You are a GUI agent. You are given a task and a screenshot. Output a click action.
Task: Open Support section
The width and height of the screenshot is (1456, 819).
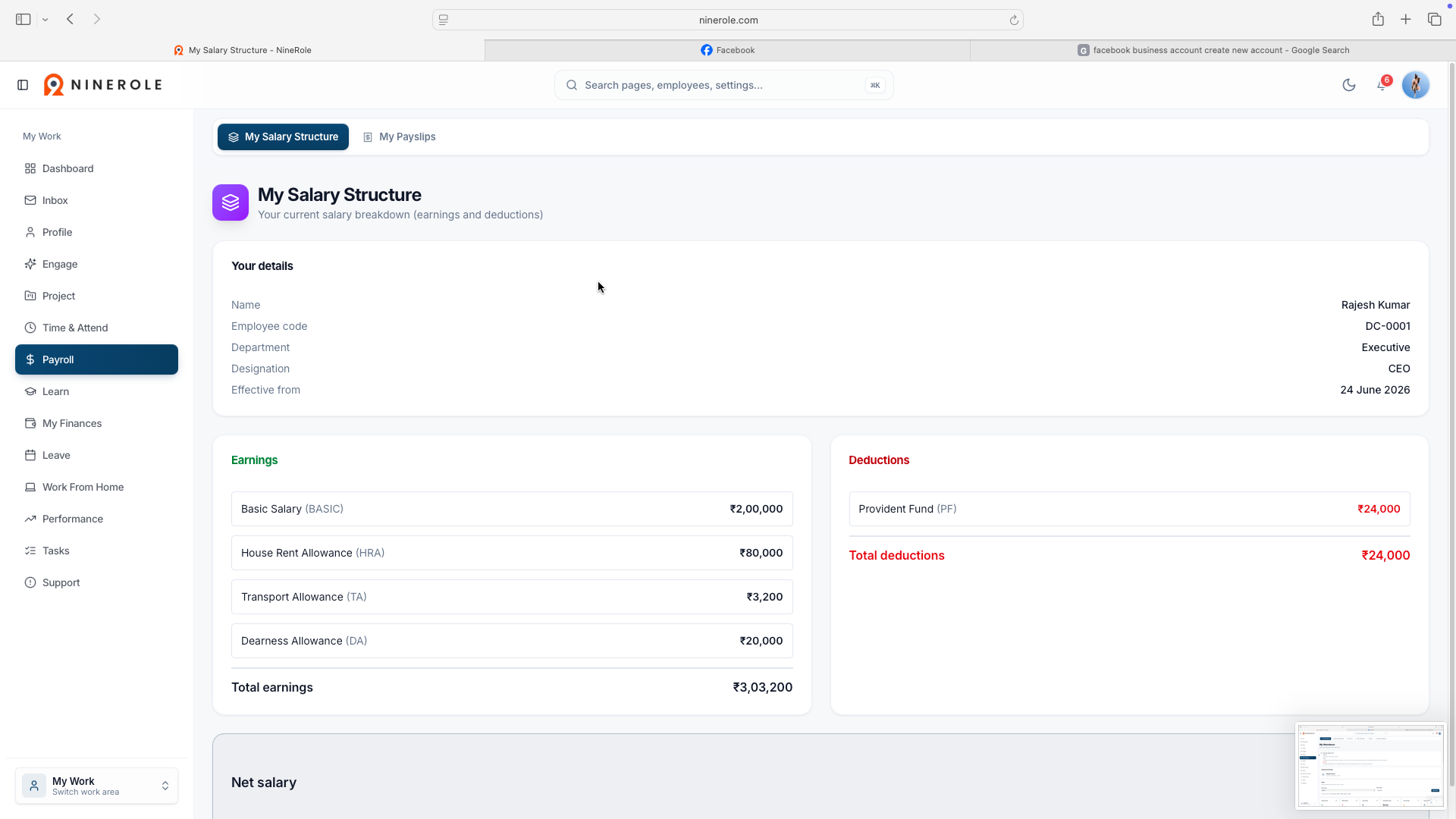tap(96, 582)
